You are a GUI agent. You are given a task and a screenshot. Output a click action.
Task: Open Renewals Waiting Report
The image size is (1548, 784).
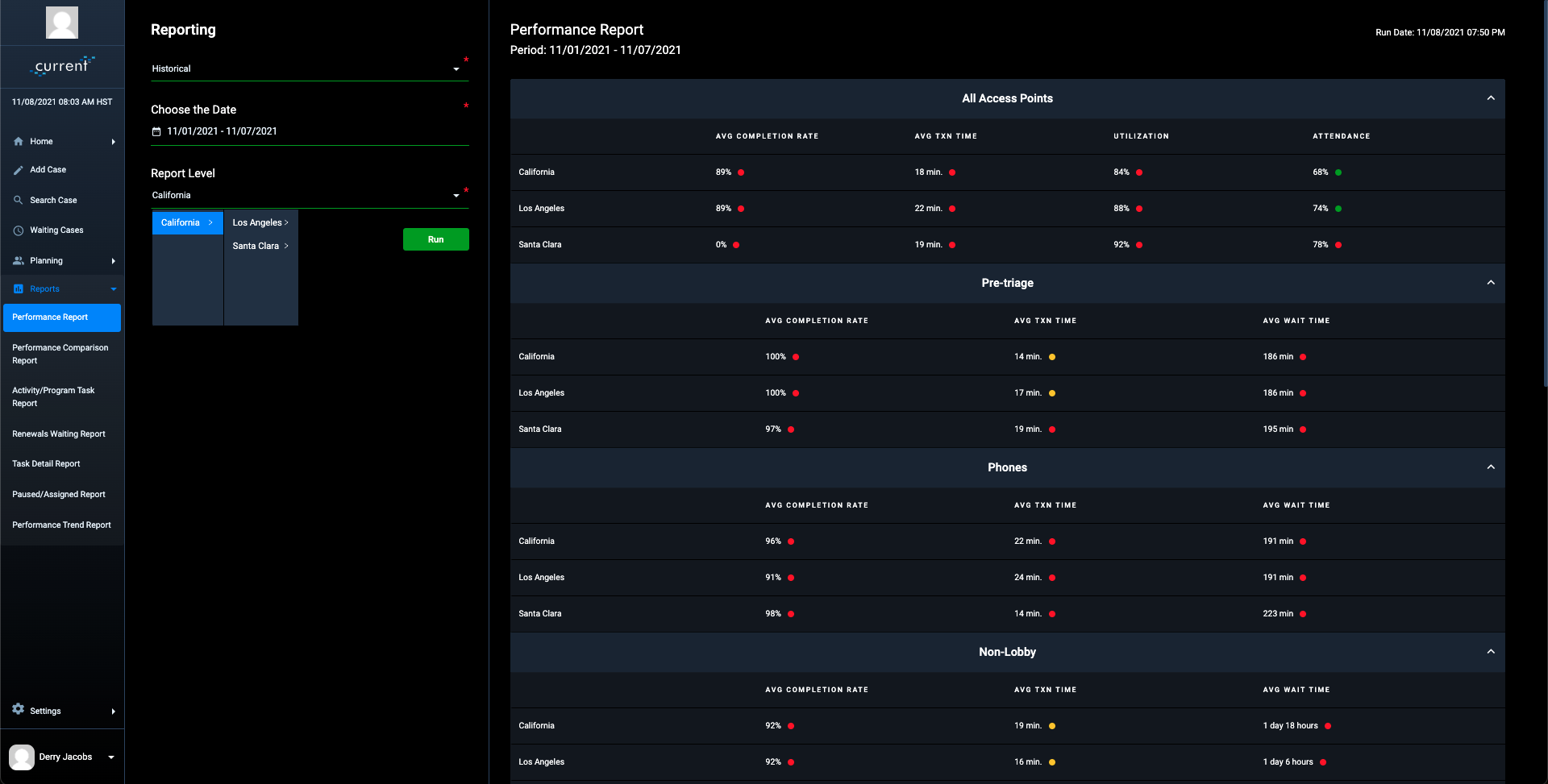62,434
